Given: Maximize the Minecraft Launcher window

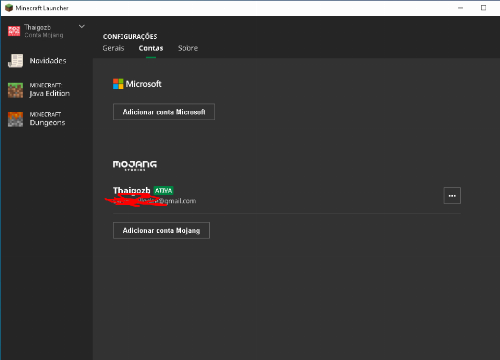Looking at the screenshot, I should coord(483,8).
